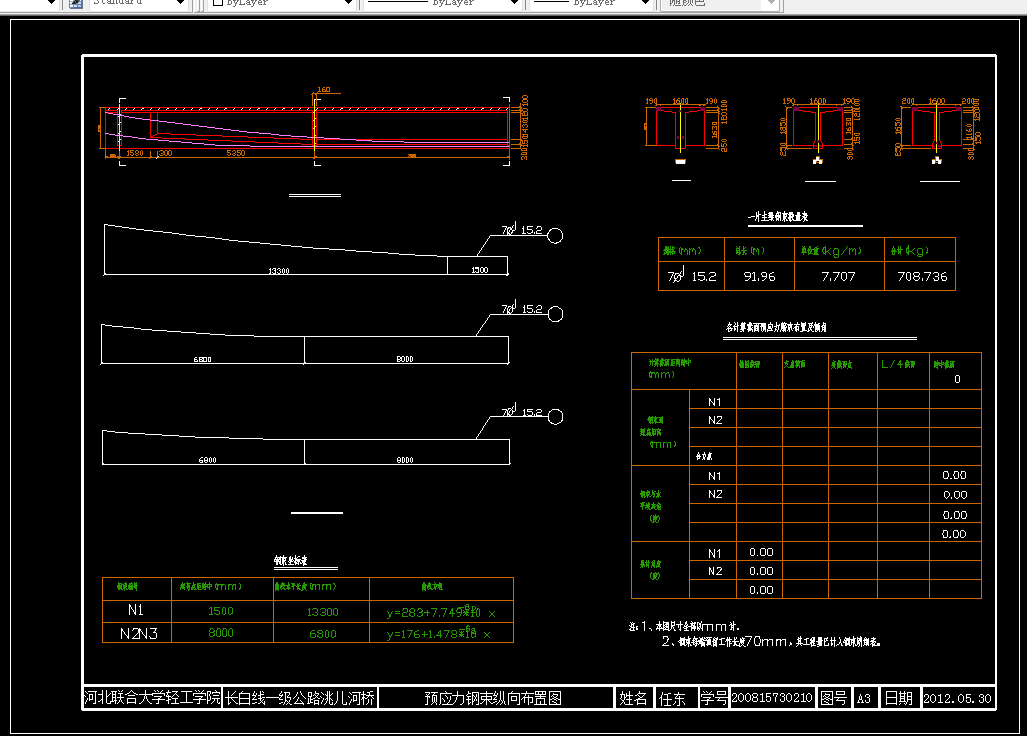This screenshot has width=1027, height=736.
Task: Select dimension 160 above beam elevation
Action: [324, 90]
